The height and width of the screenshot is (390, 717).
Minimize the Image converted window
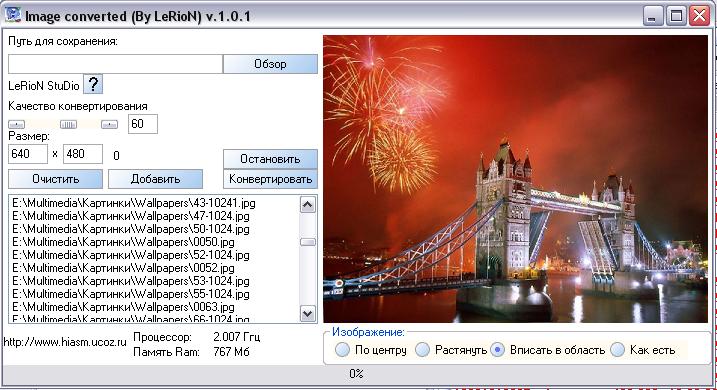coord(653,16)
